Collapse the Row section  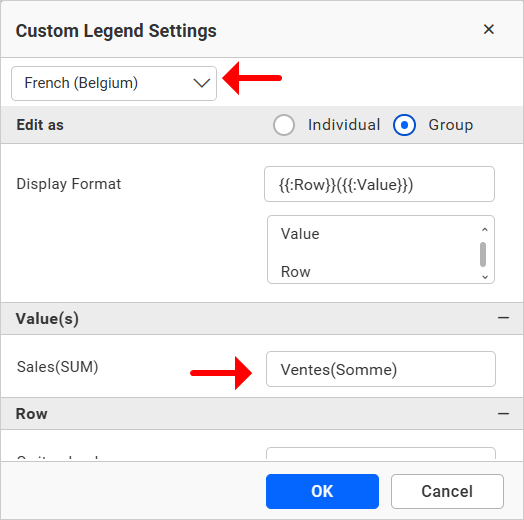click(503, 414)
